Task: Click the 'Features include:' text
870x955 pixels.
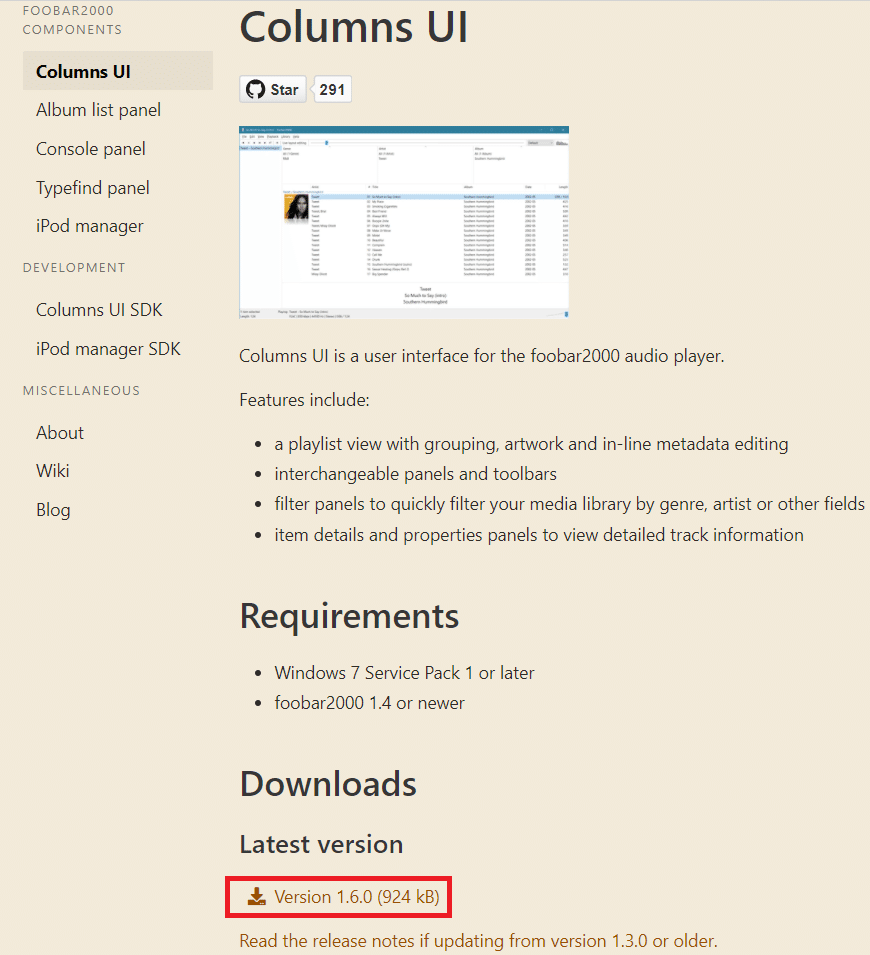Action: pyautogui.click(x=304, y=400)
